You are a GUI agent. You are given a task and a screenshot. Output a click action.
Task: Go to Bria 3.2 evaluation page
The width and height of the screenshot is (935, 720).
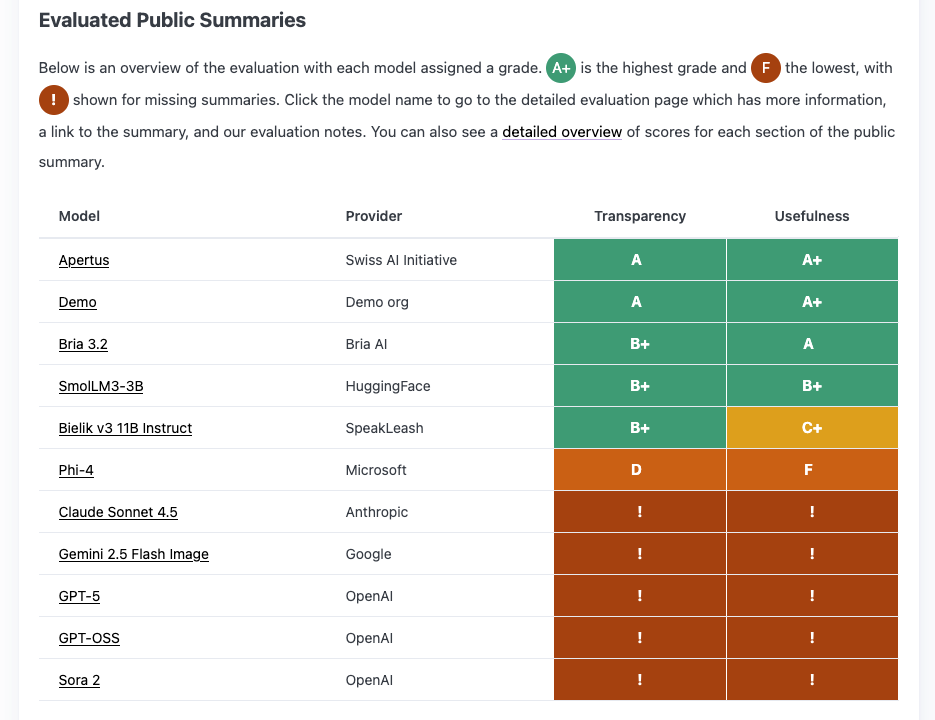[x=83, y=344]
